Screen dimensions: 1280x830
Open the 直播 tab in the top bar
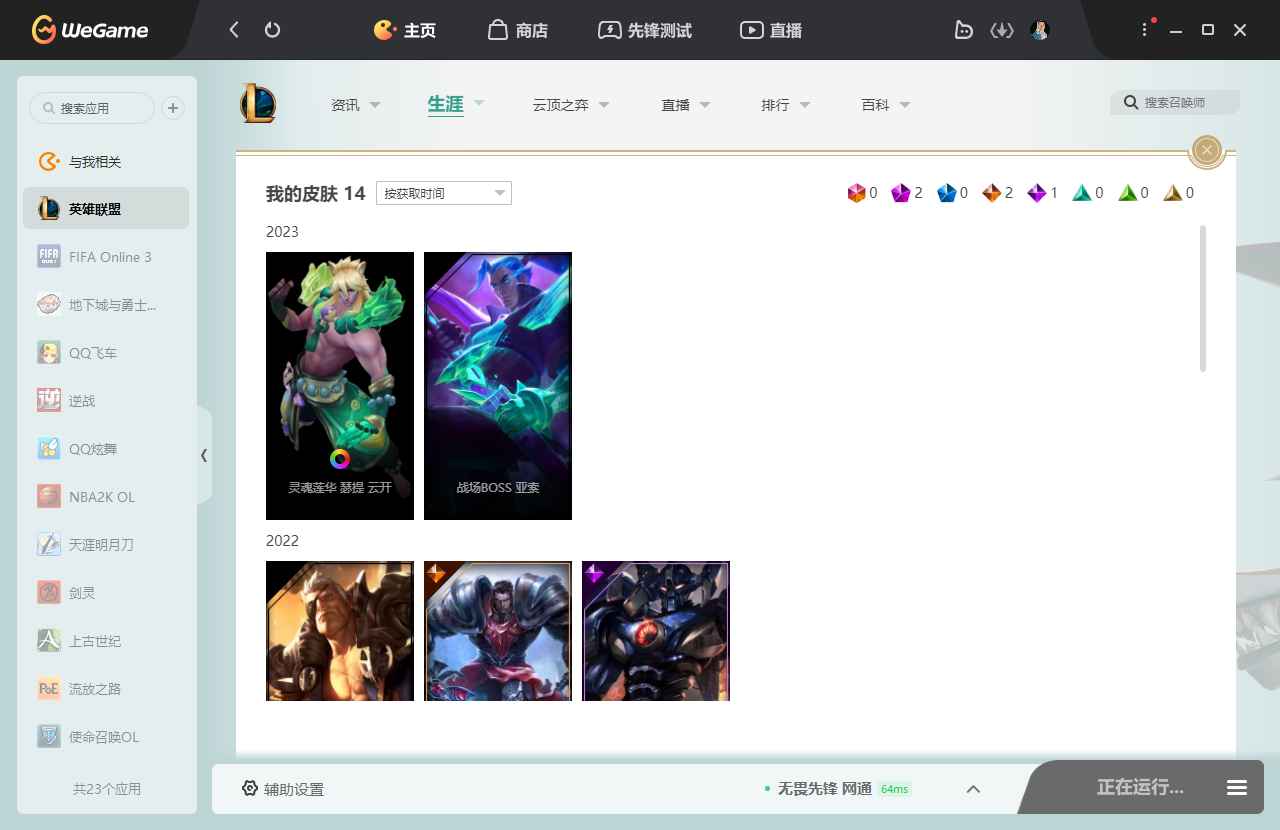[771, 30]
